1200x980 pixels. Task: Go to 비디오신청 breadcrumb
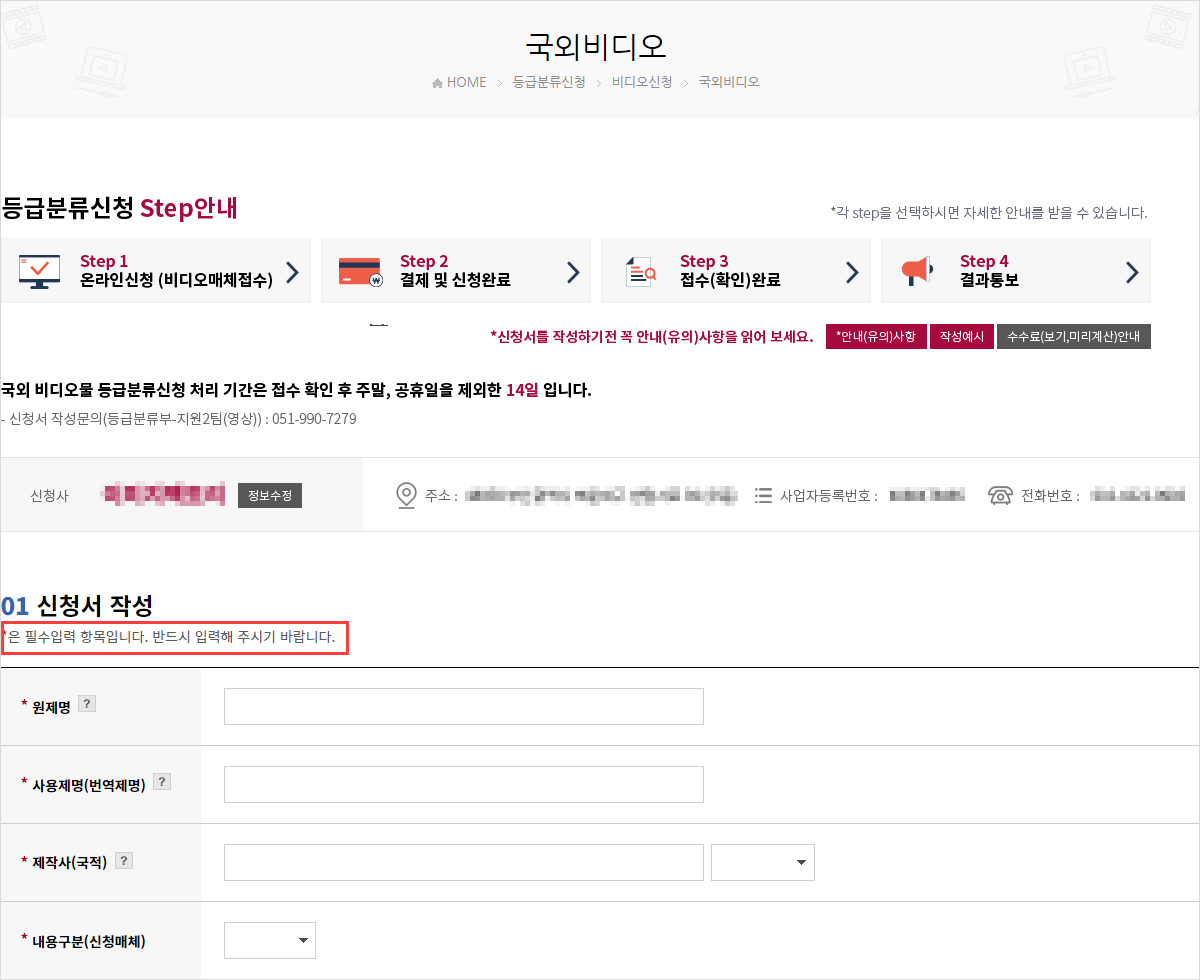[x=642, y=82]
